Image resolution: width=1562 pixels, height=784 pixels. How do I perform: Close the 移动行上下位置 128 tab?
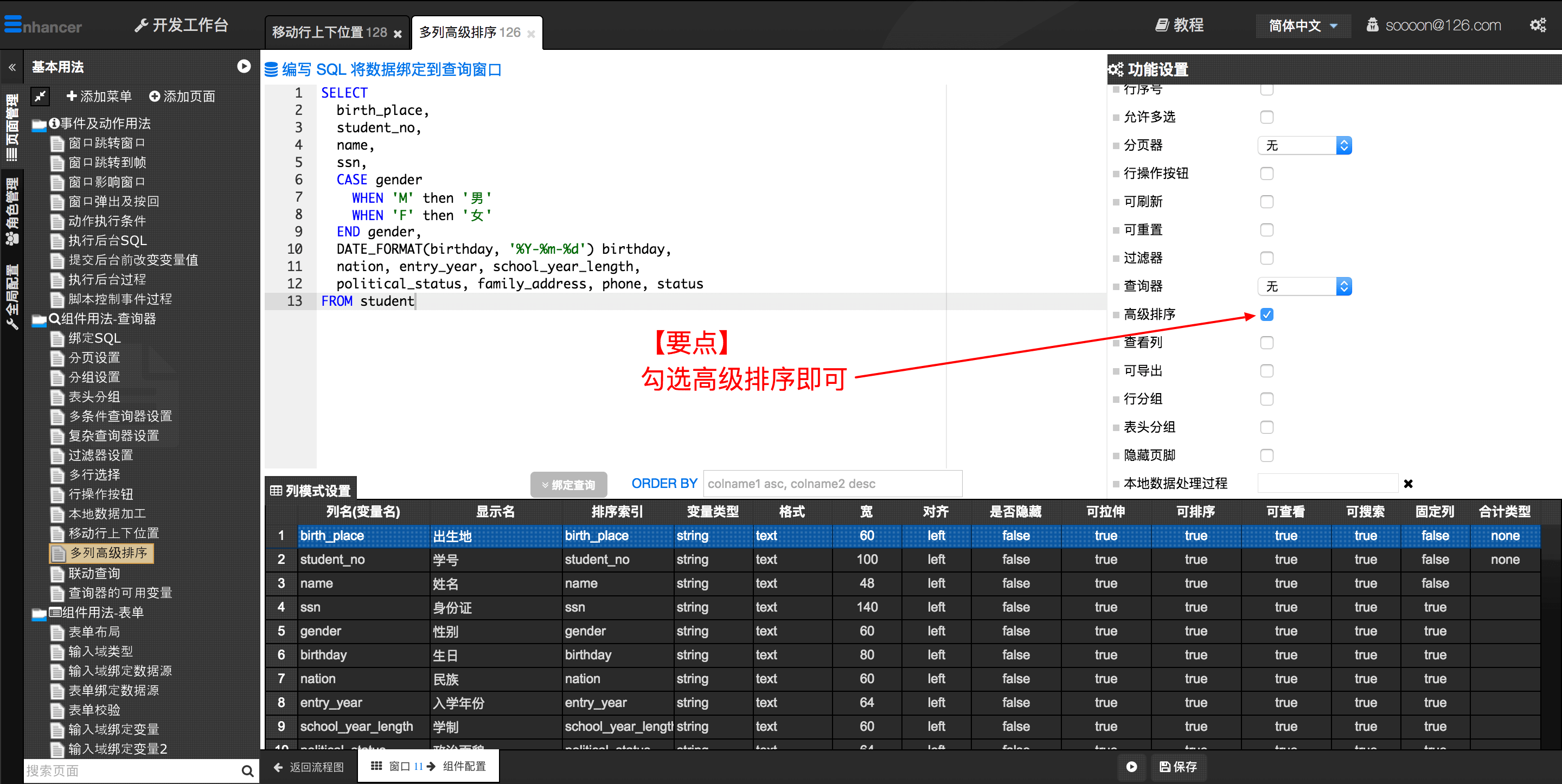pos(398,34)
